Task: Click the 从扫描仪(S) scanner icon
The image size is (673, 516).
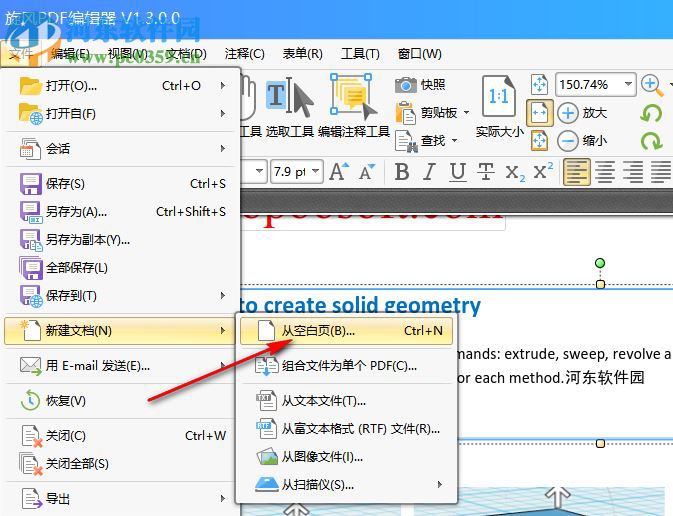Action: click(x=267, y=485)
